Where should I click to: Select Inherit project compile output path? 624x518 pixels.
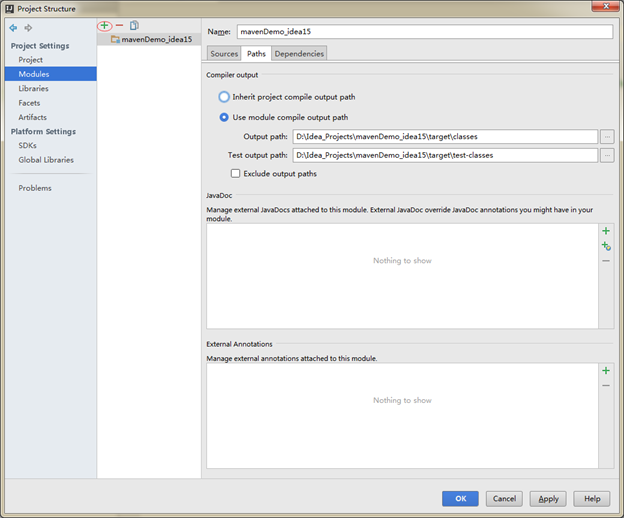224,97
